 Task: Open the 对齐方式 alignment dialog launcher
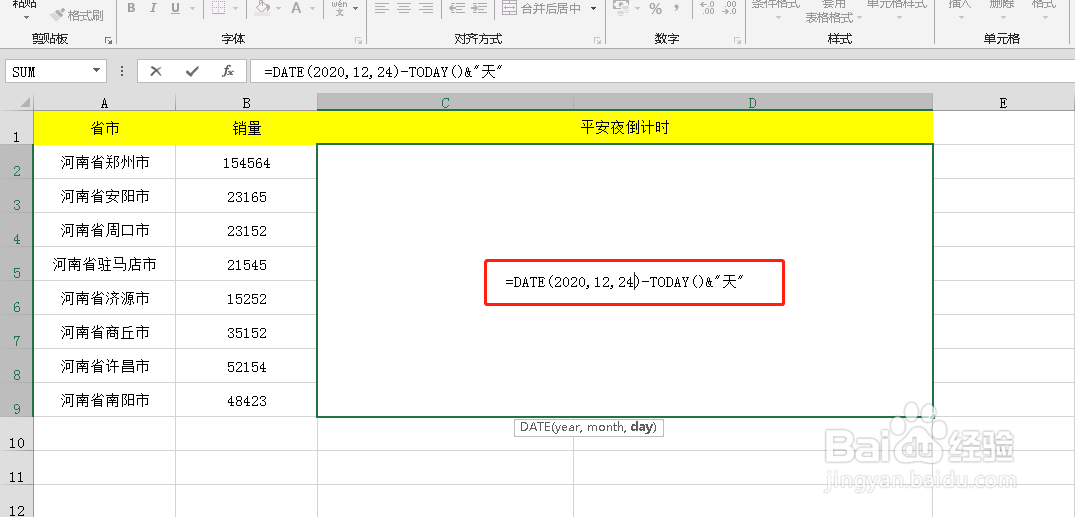pyautogui.click(x=598, y=40)
